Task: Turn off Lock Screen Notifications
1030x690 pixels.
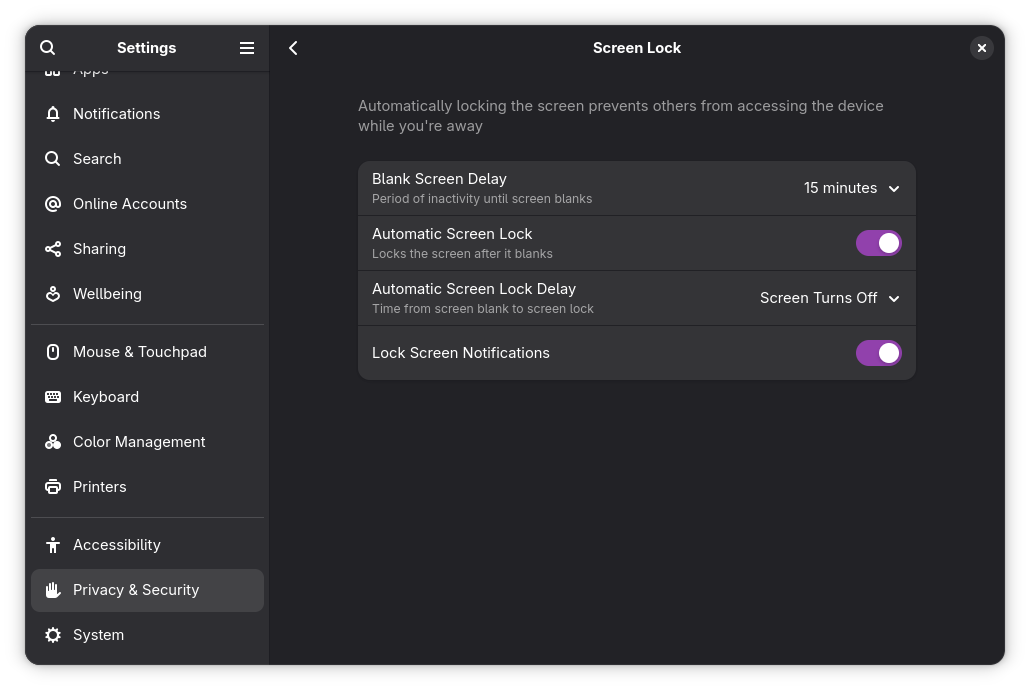Action: [x=878, y=352]
